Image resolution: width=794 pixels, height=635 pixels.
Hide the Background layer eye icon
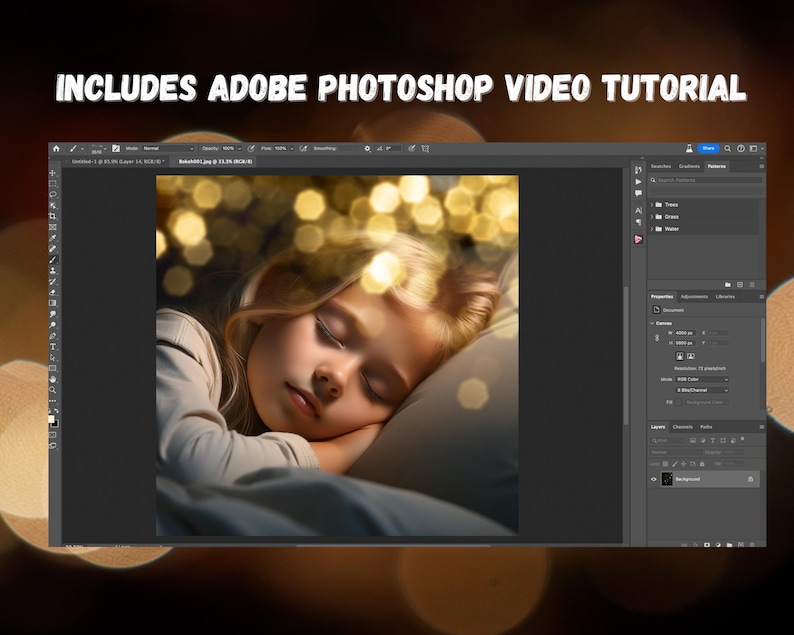654,479
